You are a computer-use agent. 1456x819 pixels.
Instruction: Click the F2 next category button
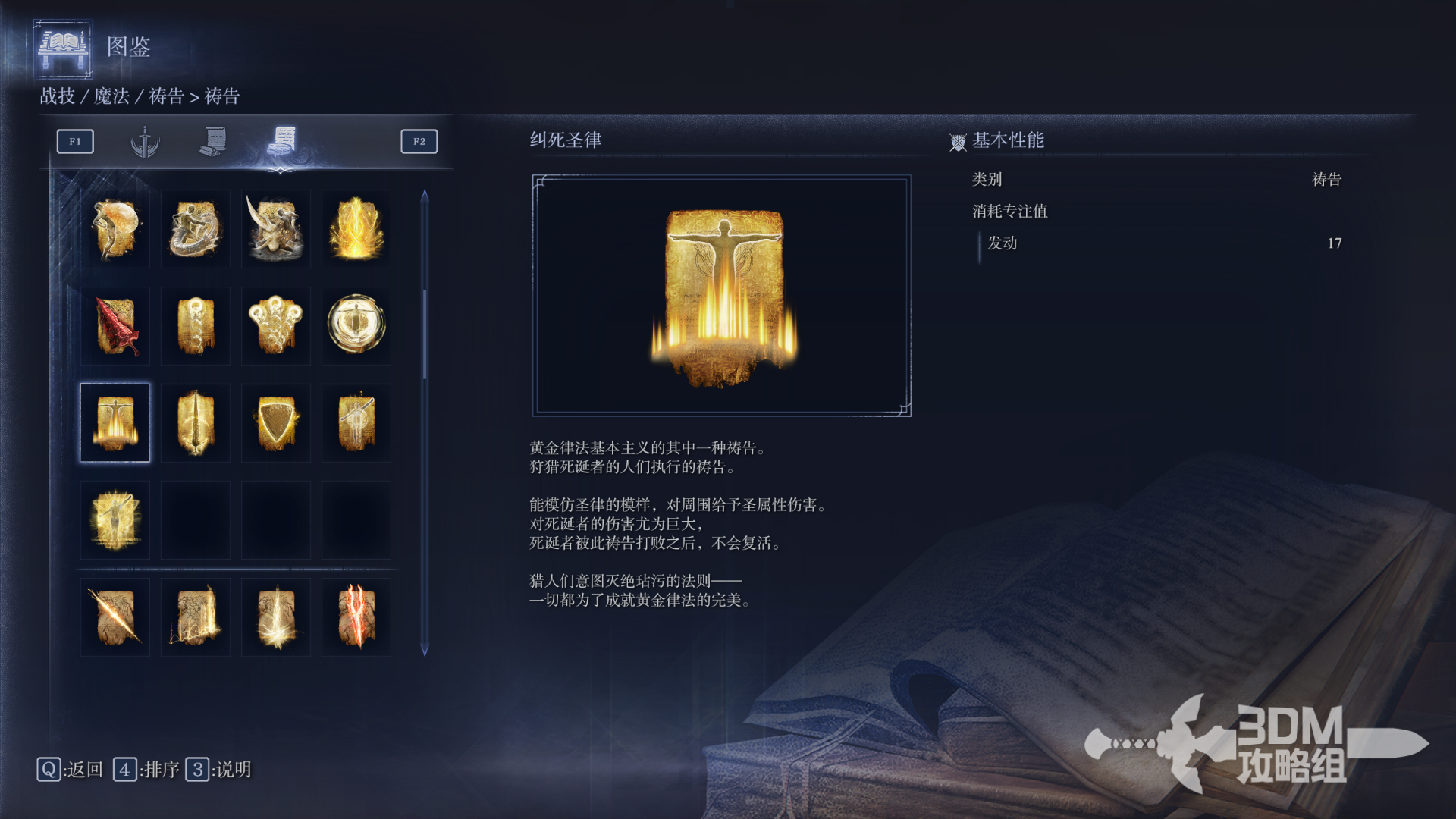419,142
